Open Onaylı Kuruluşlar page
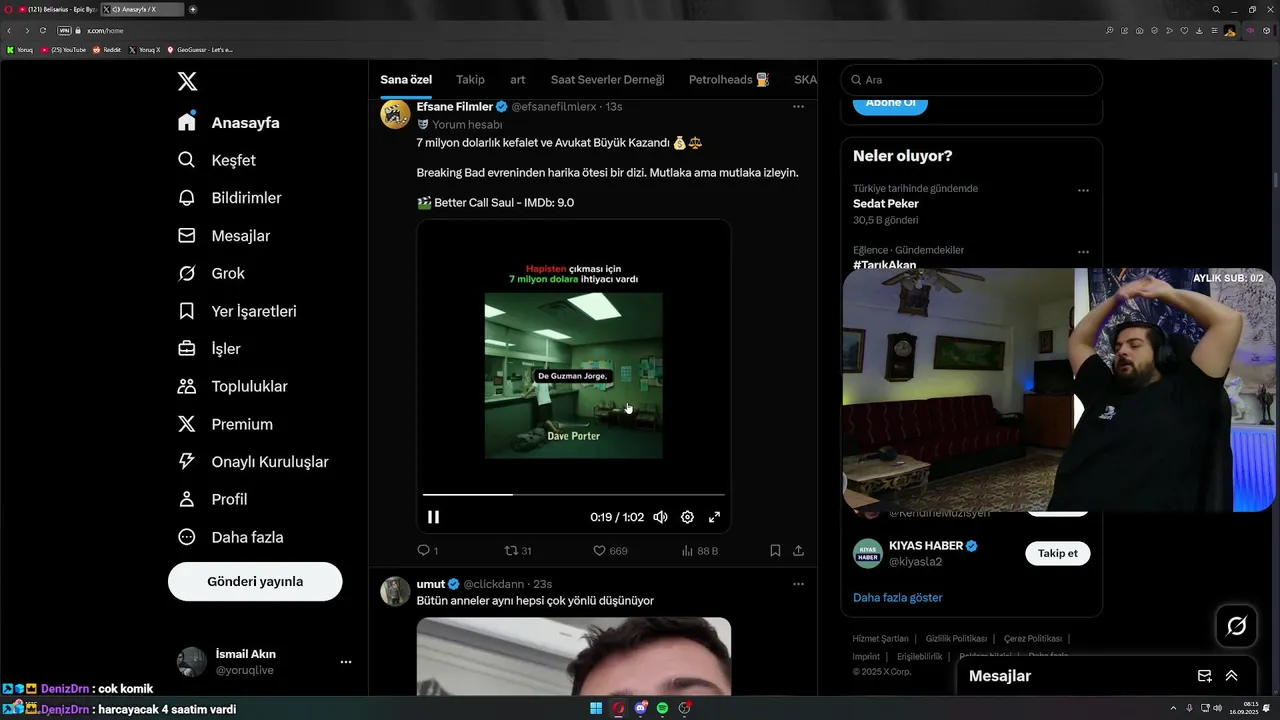Screen dimensions: 1280x720 [253, 462]
